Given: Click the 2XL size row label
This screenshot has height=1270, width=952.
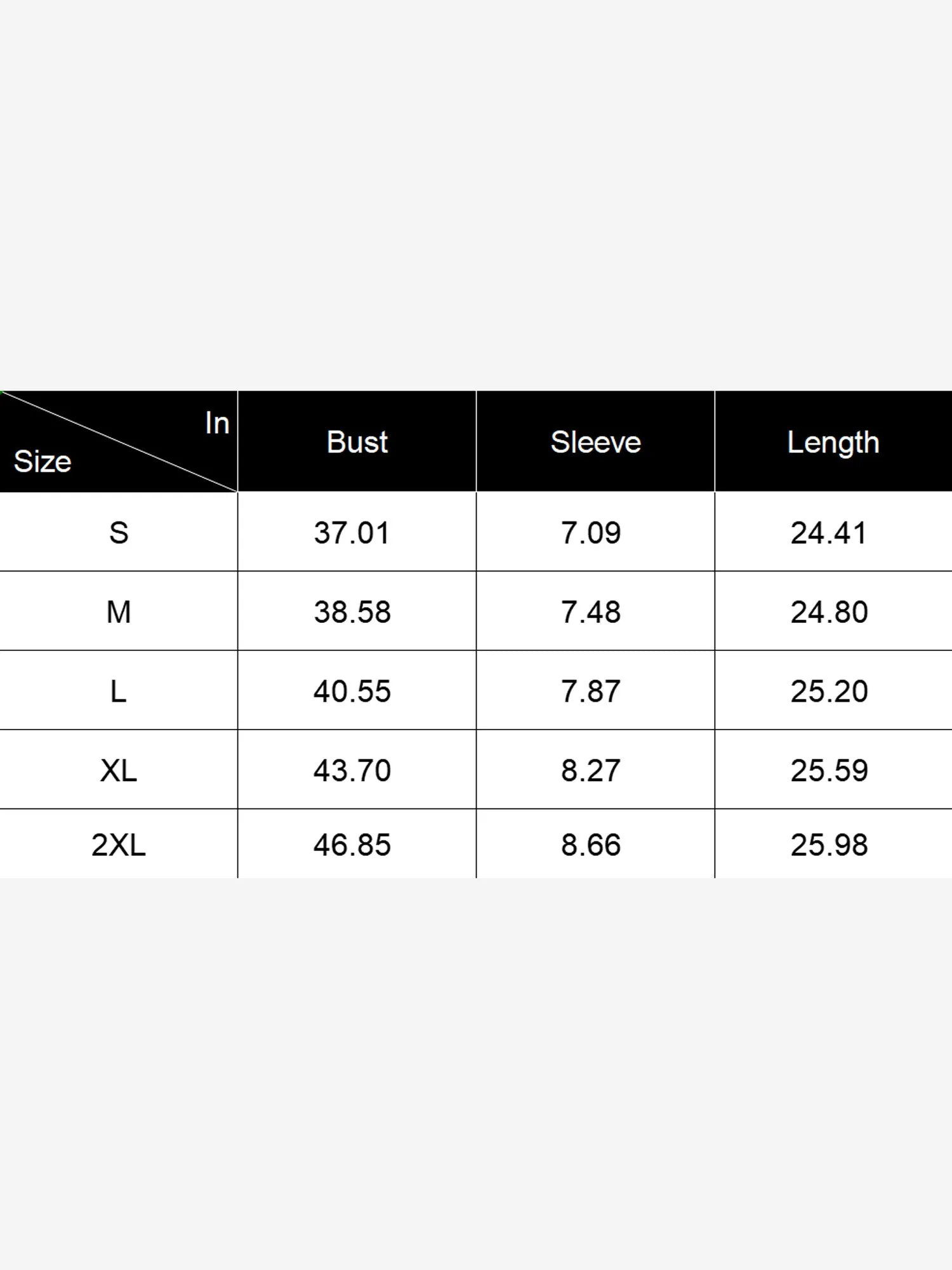Looking at the screenshot, I should [x=119, y=845].
